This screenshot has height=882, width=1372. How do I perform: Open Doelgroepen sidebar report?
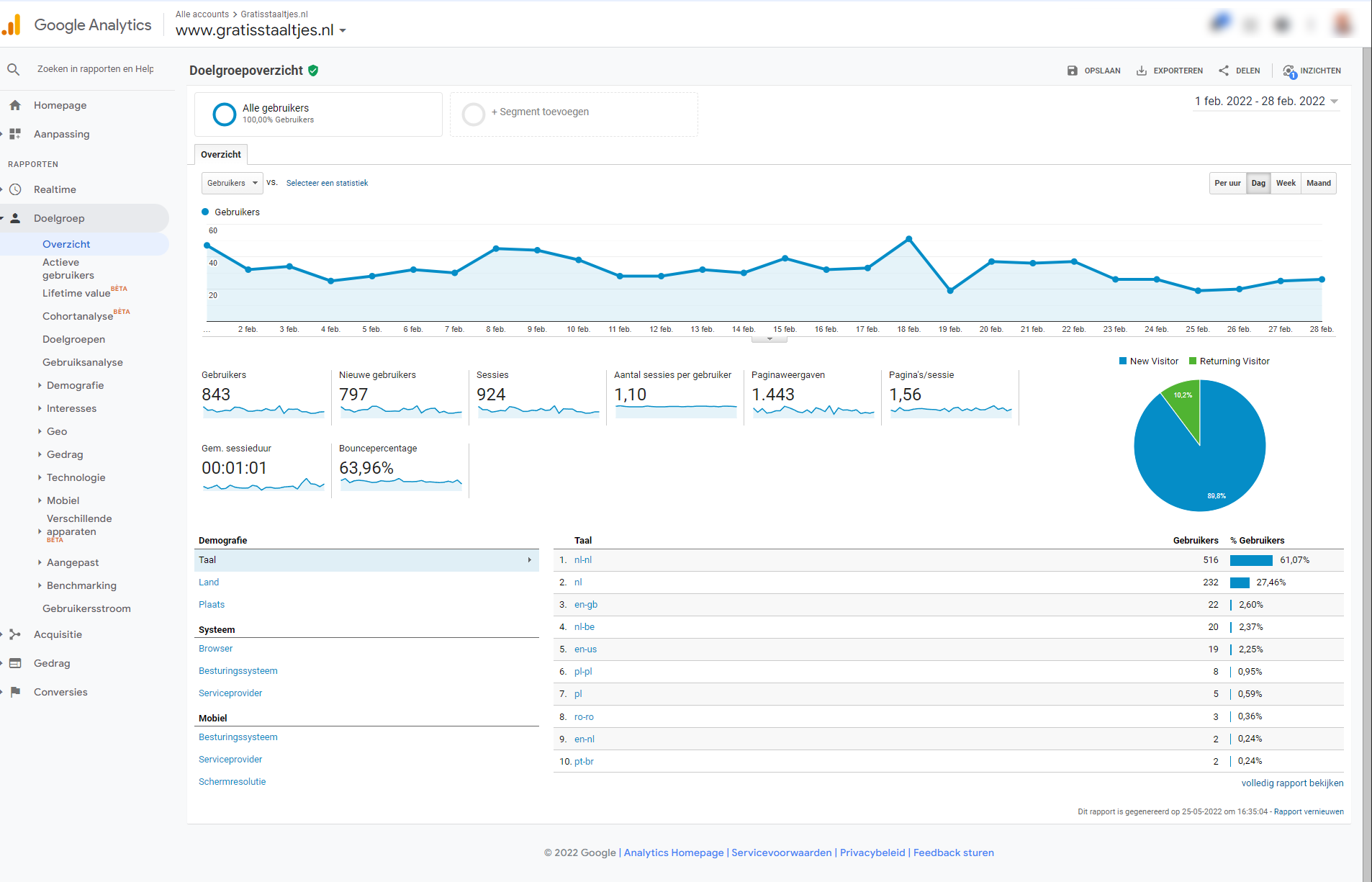pos(73,339)
